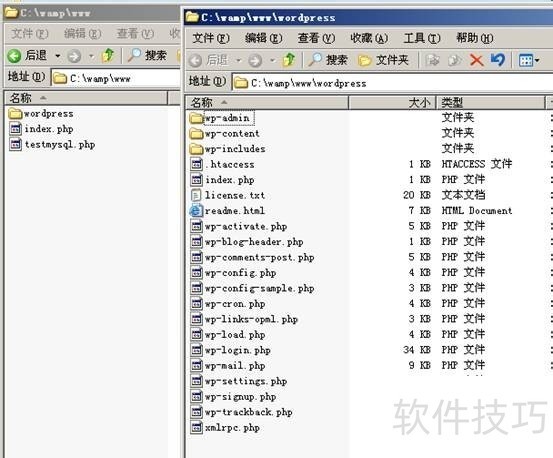This screenshot has width=553, height=458.
Task: Open Forward history dropdown in wordpress window
Action: pyautogui.click(x=272, y=61)
